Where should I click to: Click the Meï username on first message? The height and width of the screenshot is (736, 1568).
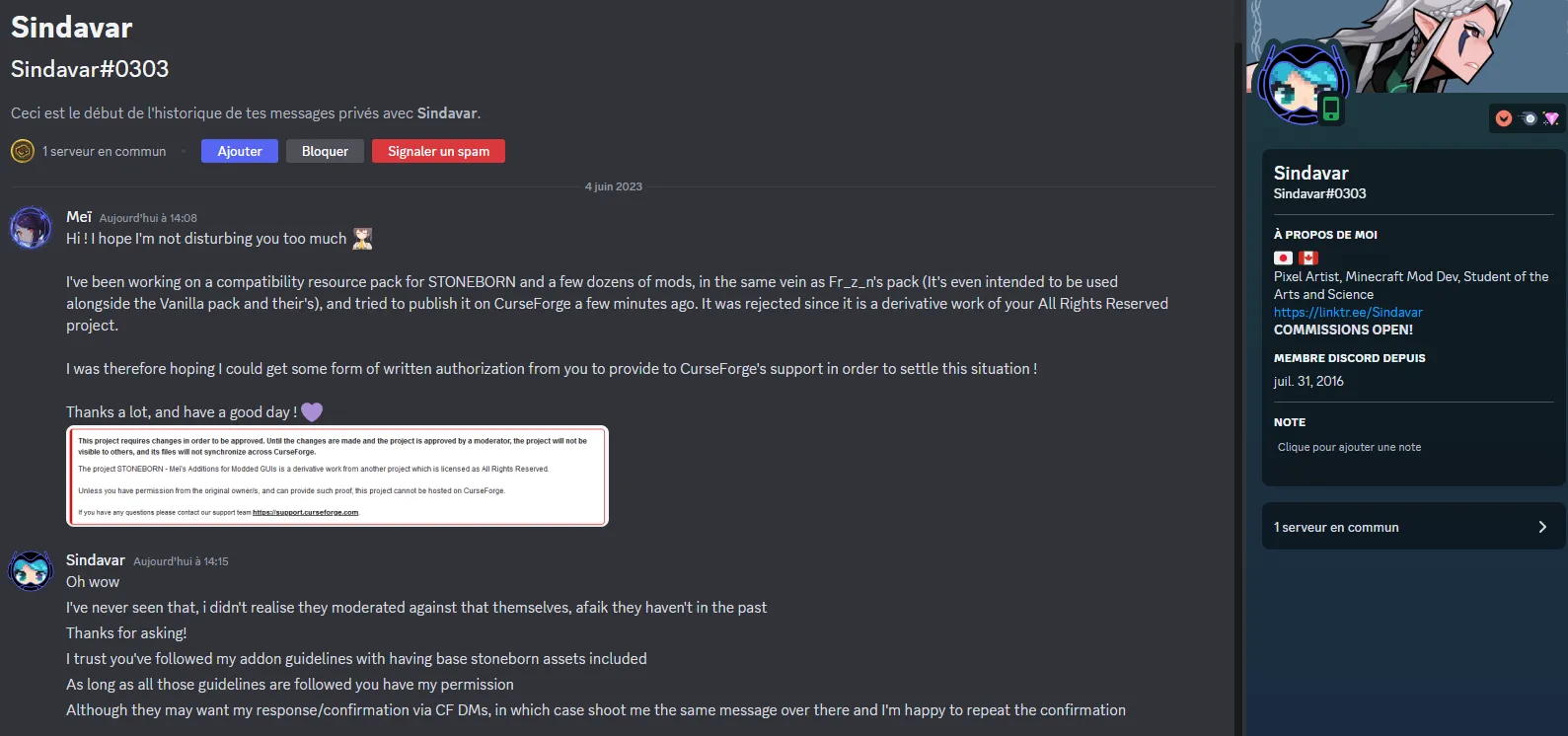79,217
